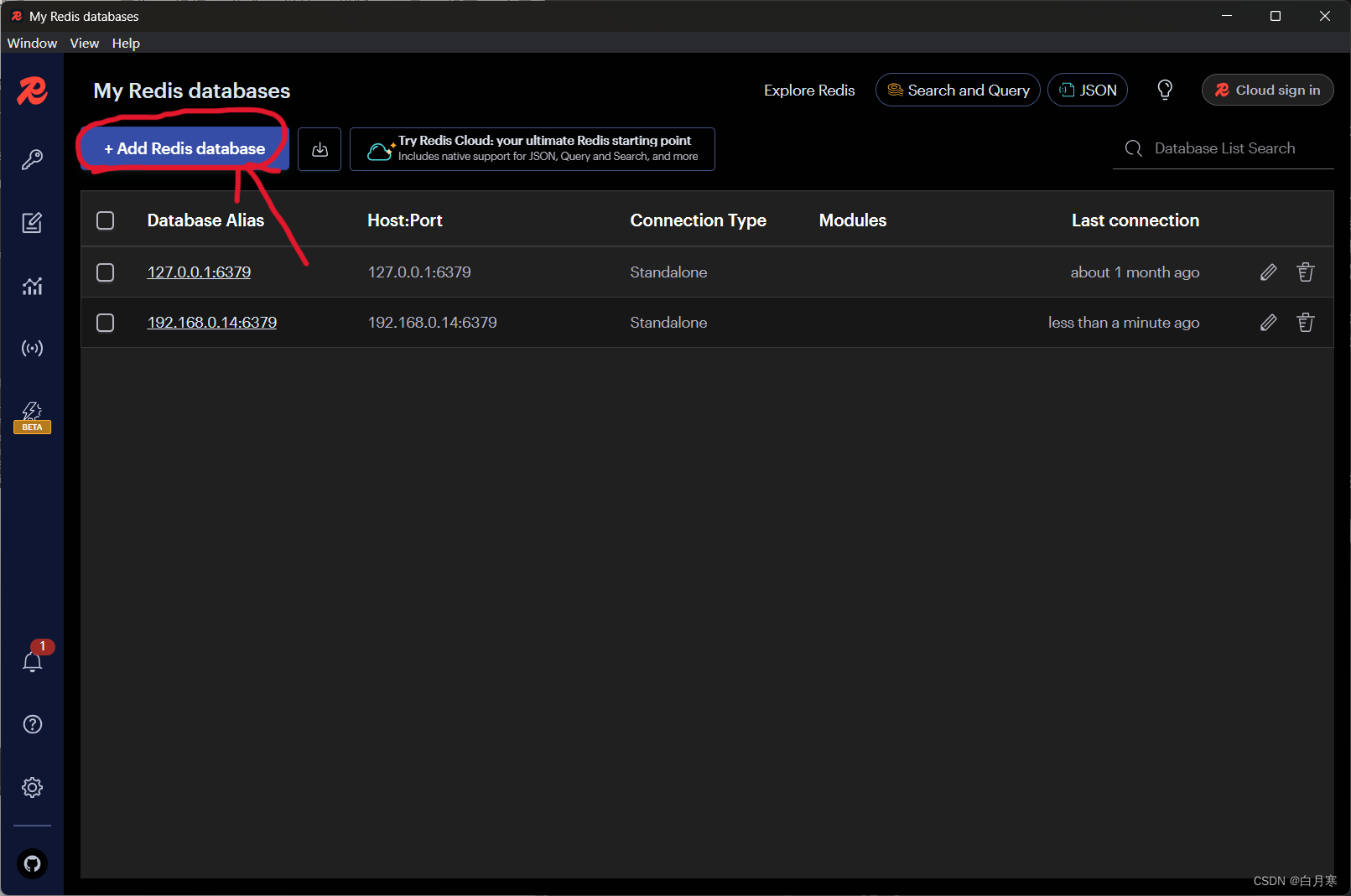Open the Browser key icon in the sidebar

pos(32,159)
